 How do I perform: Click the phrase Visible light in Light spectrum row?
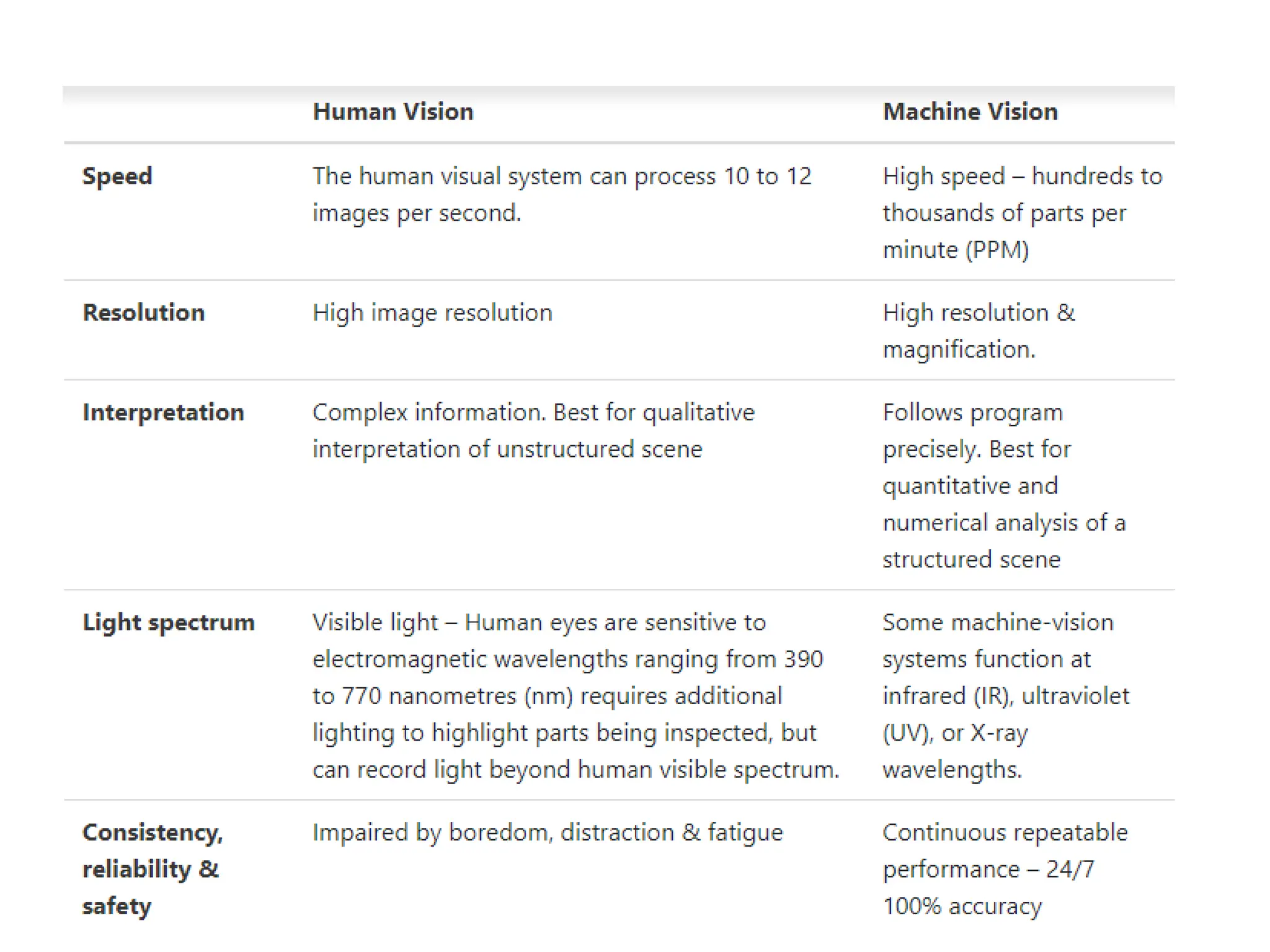click(375, 623)
